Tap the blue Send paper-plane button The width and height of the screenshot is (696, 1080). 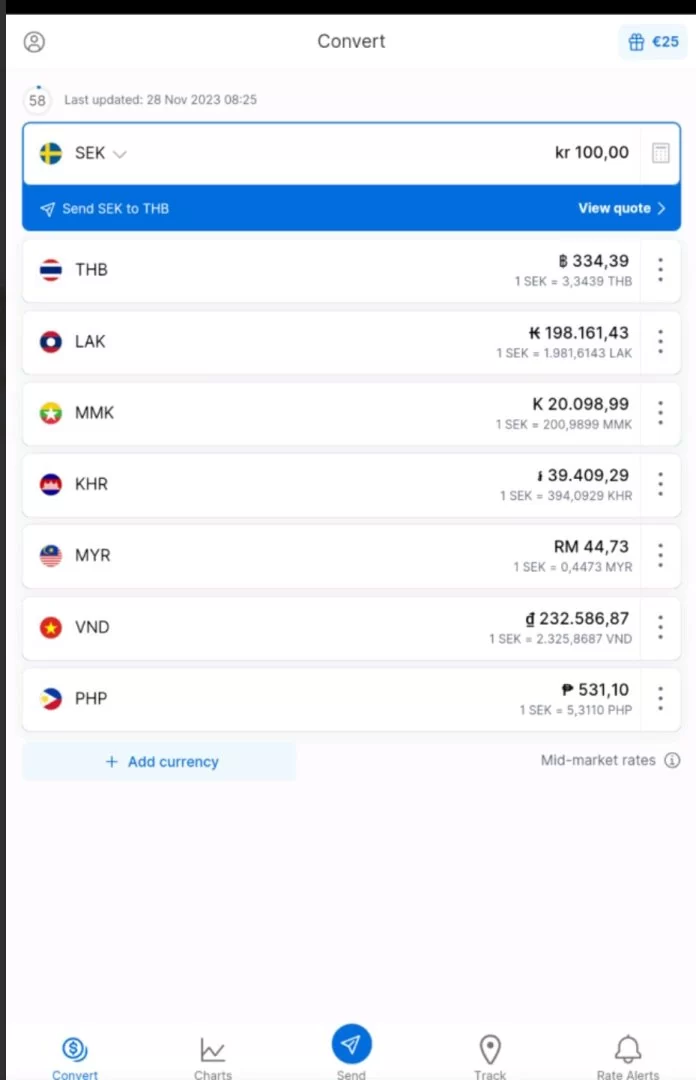click(351, 1045)
